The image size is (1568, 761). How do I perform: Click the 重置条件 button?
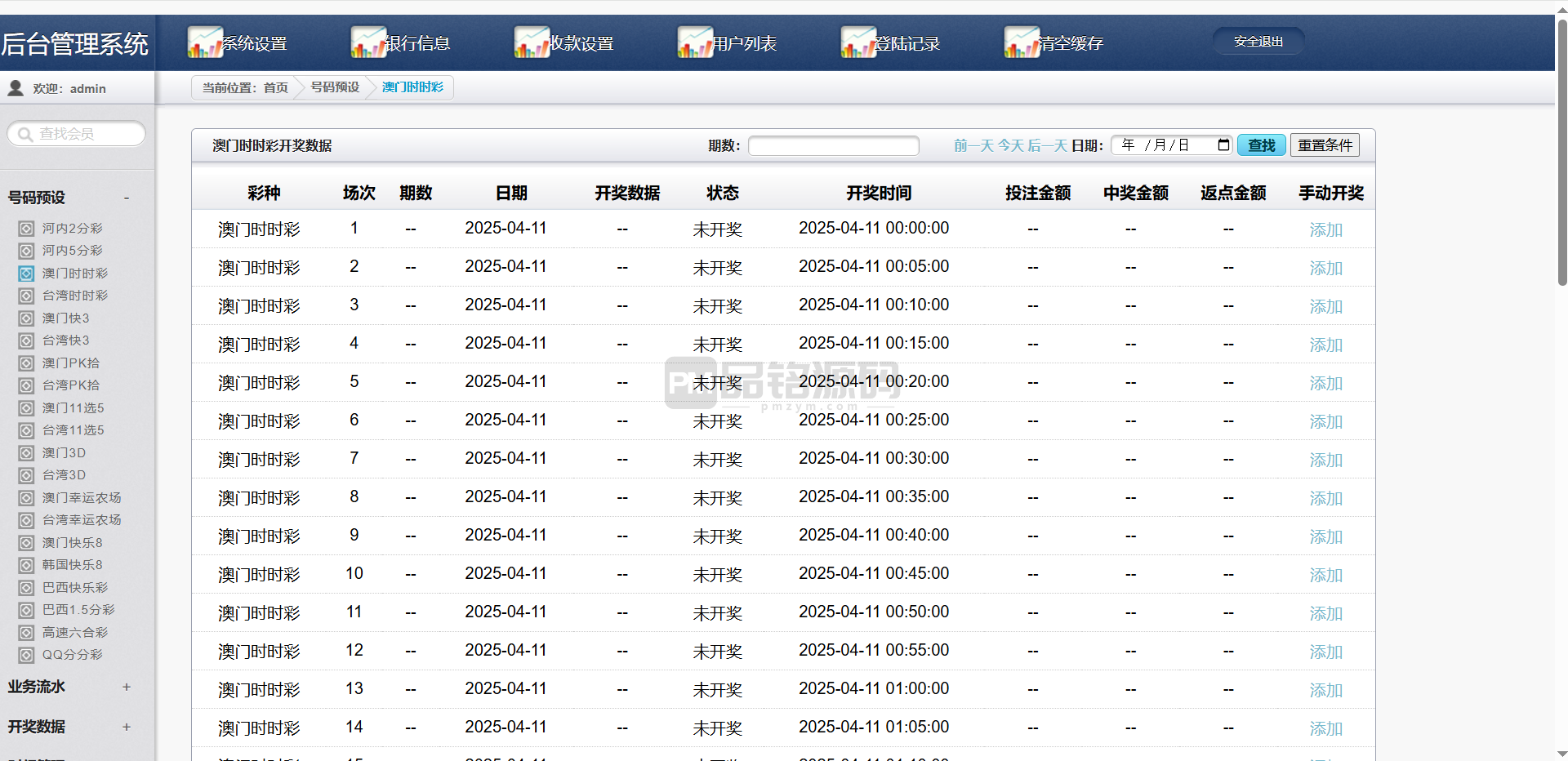pyautogui.click(x=1325, y=145)
